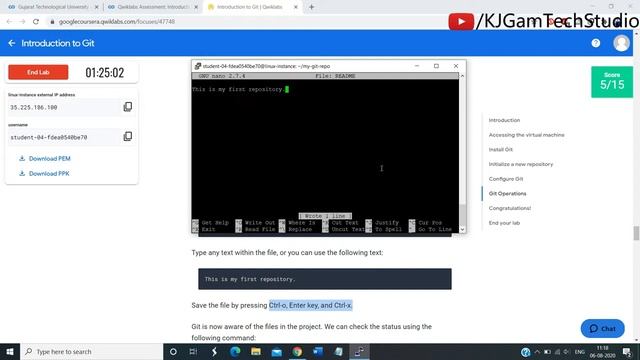The height and width of the screenshot is (360, 640).
Task: Go to Git Operations section
Action: 507,193
